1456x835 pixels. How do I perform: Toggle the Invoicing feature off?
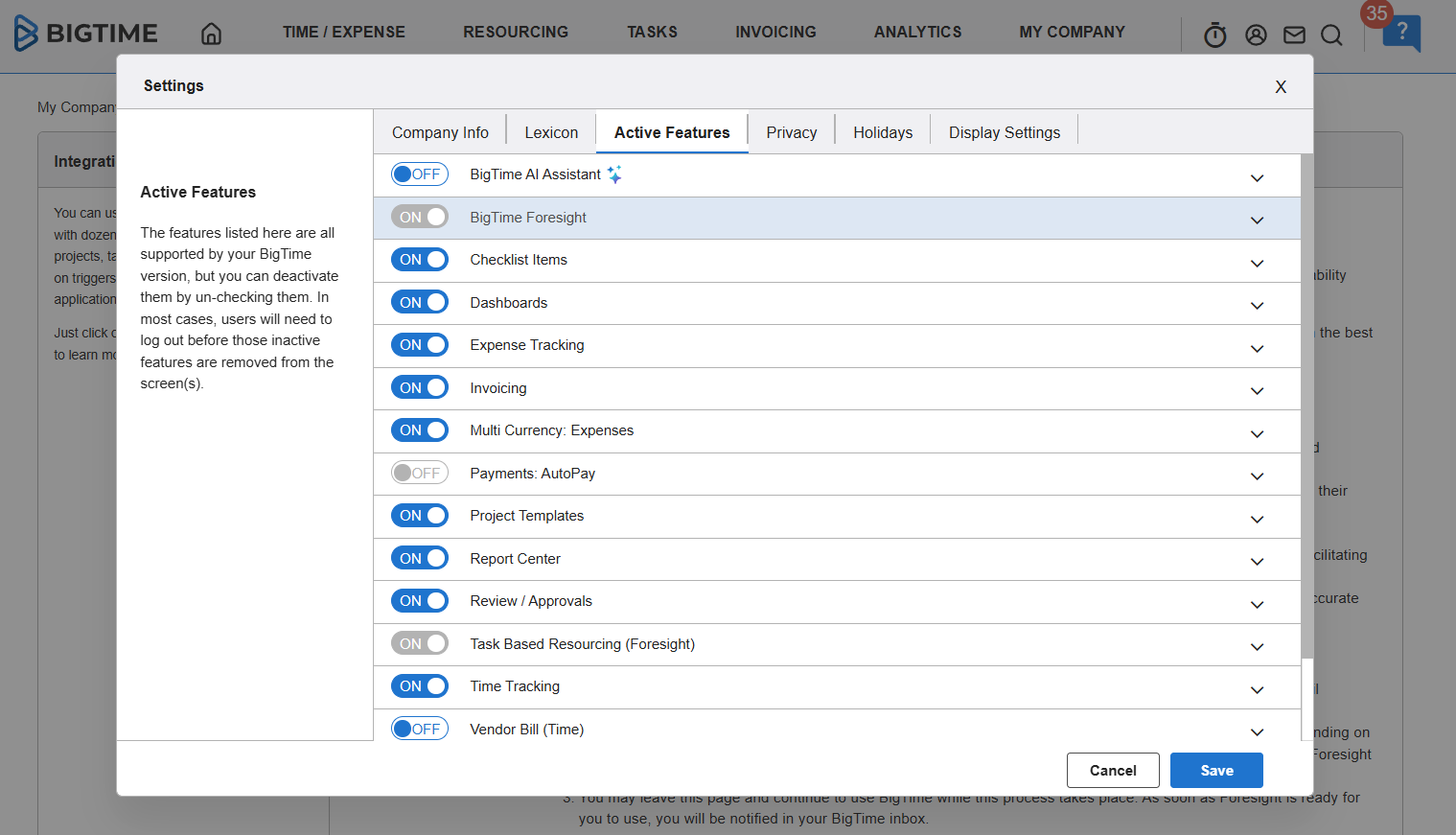click(420, 387)
